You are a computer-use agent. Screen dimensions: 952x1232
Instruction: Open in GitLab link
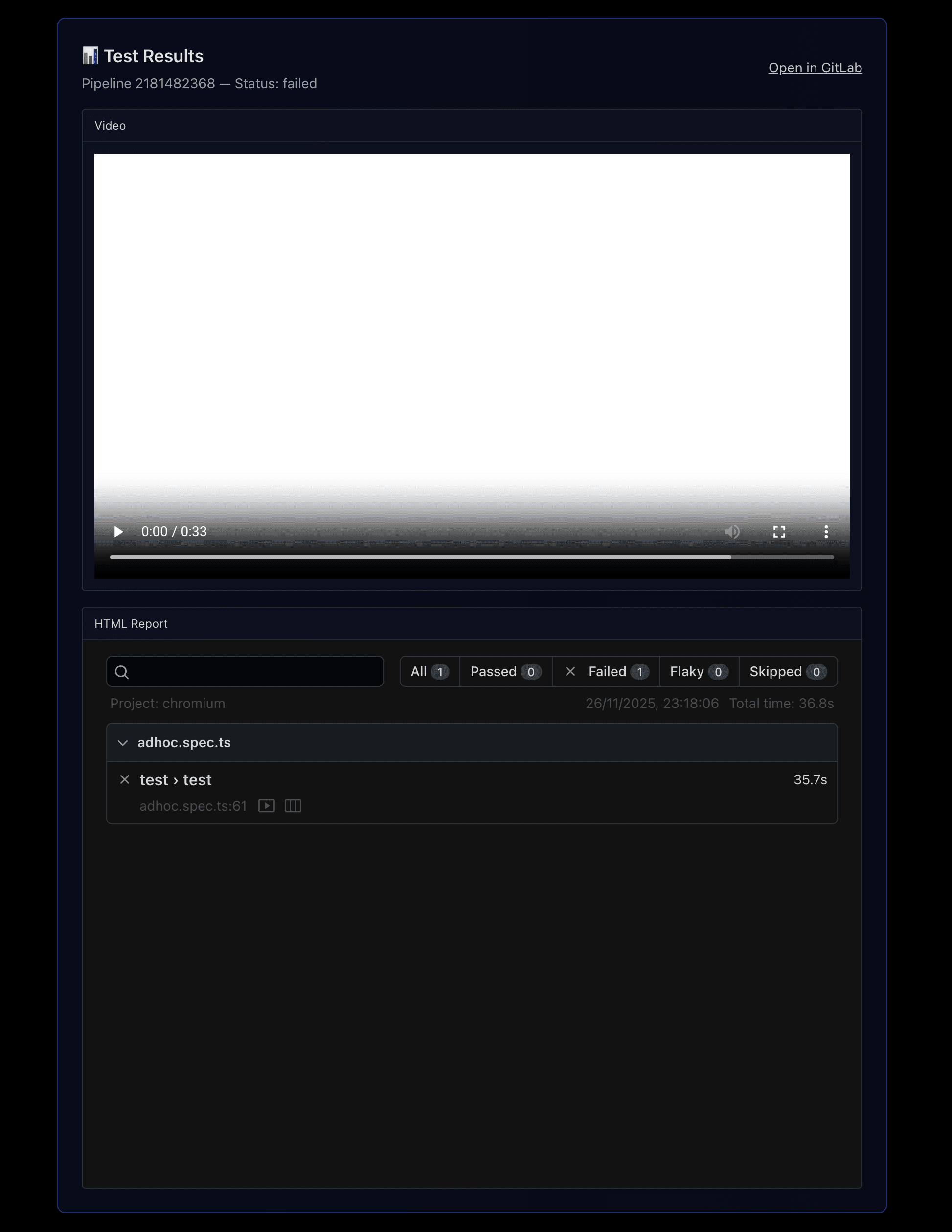(815, 68)
